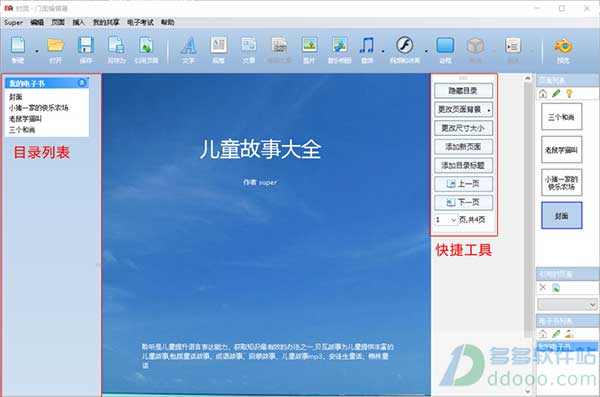Click the orange preview icon

point(563,46)
